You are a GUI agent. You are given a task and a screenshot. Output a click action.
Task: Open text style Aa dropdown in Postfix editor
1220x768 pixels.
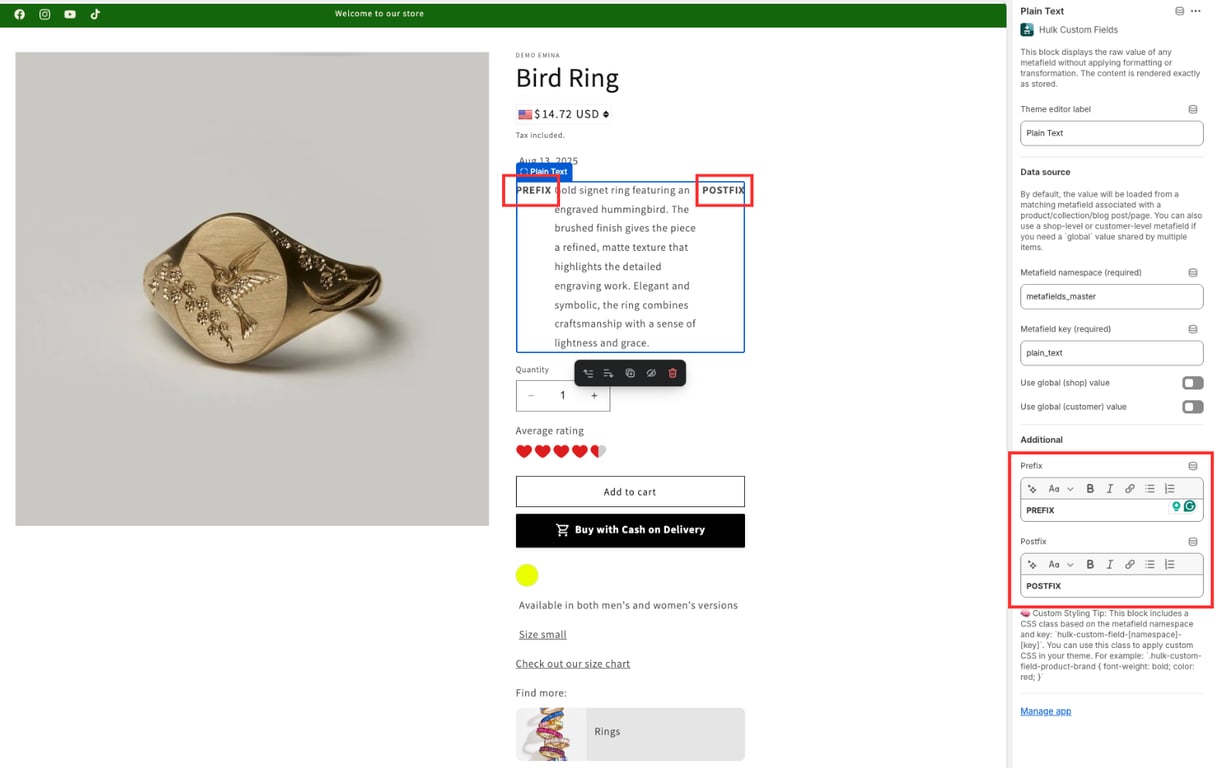coord(1060,565)
